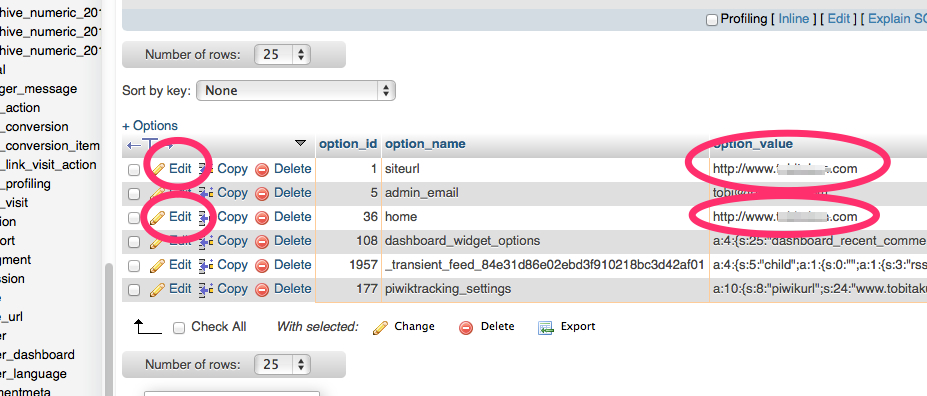Click the Inline link beside Profiling
The height and width of the screenshot is (396, 927).
coord(793,19)
